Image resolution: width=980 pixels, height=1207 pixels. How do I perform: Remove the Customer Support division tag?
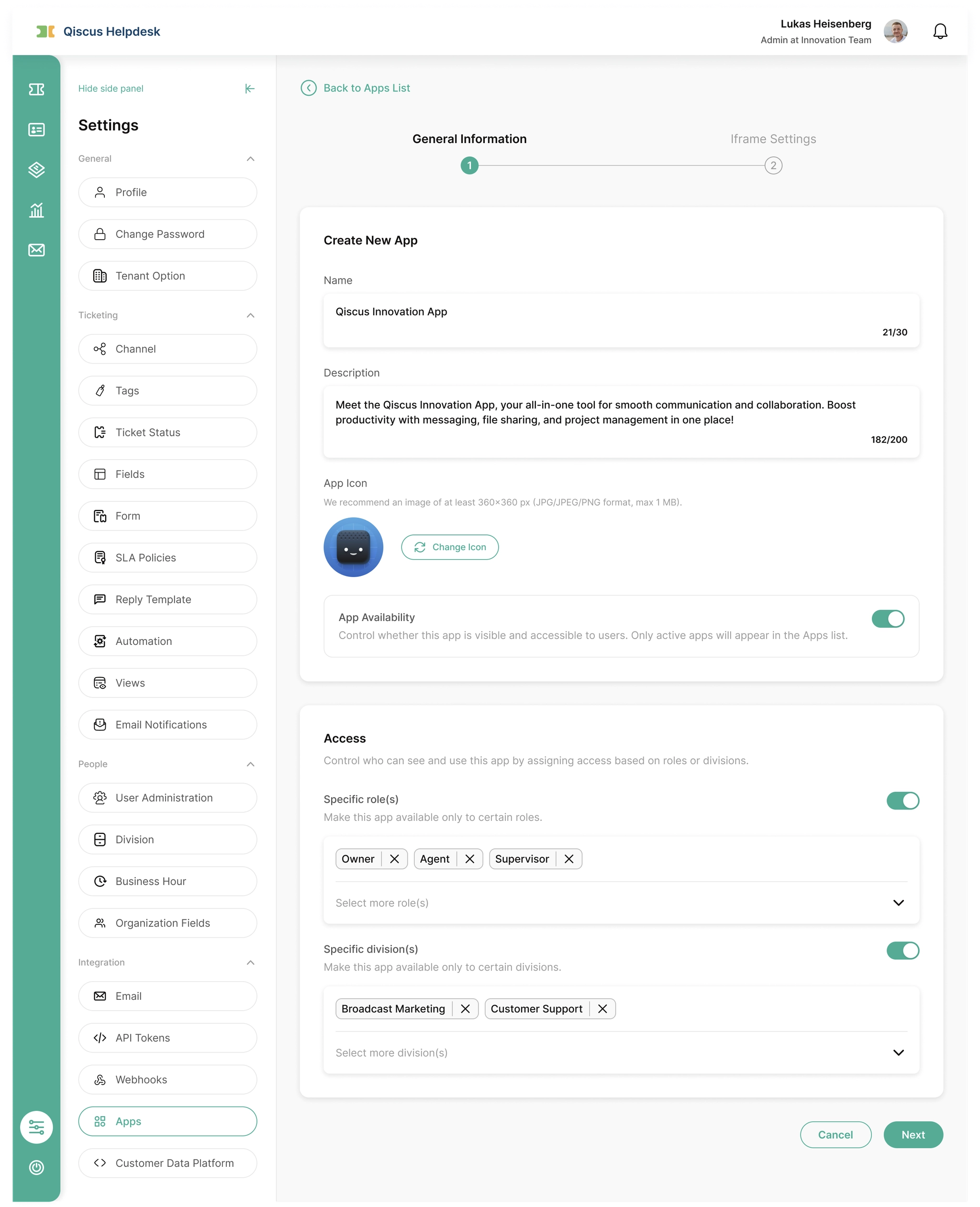(x=602, y=1009)
